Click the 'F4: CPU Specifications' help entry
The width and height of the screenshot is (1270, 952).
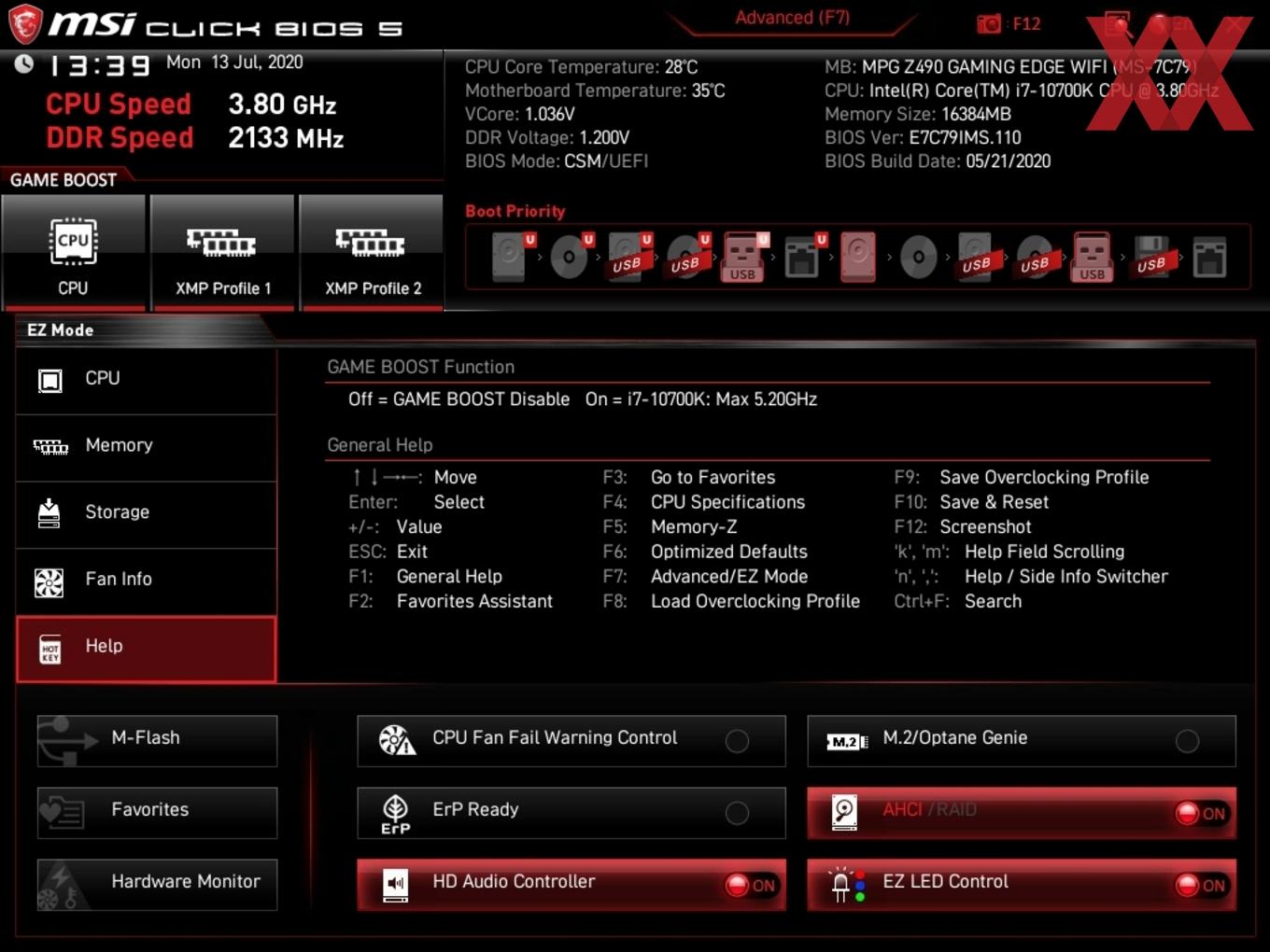coord(704,502)
